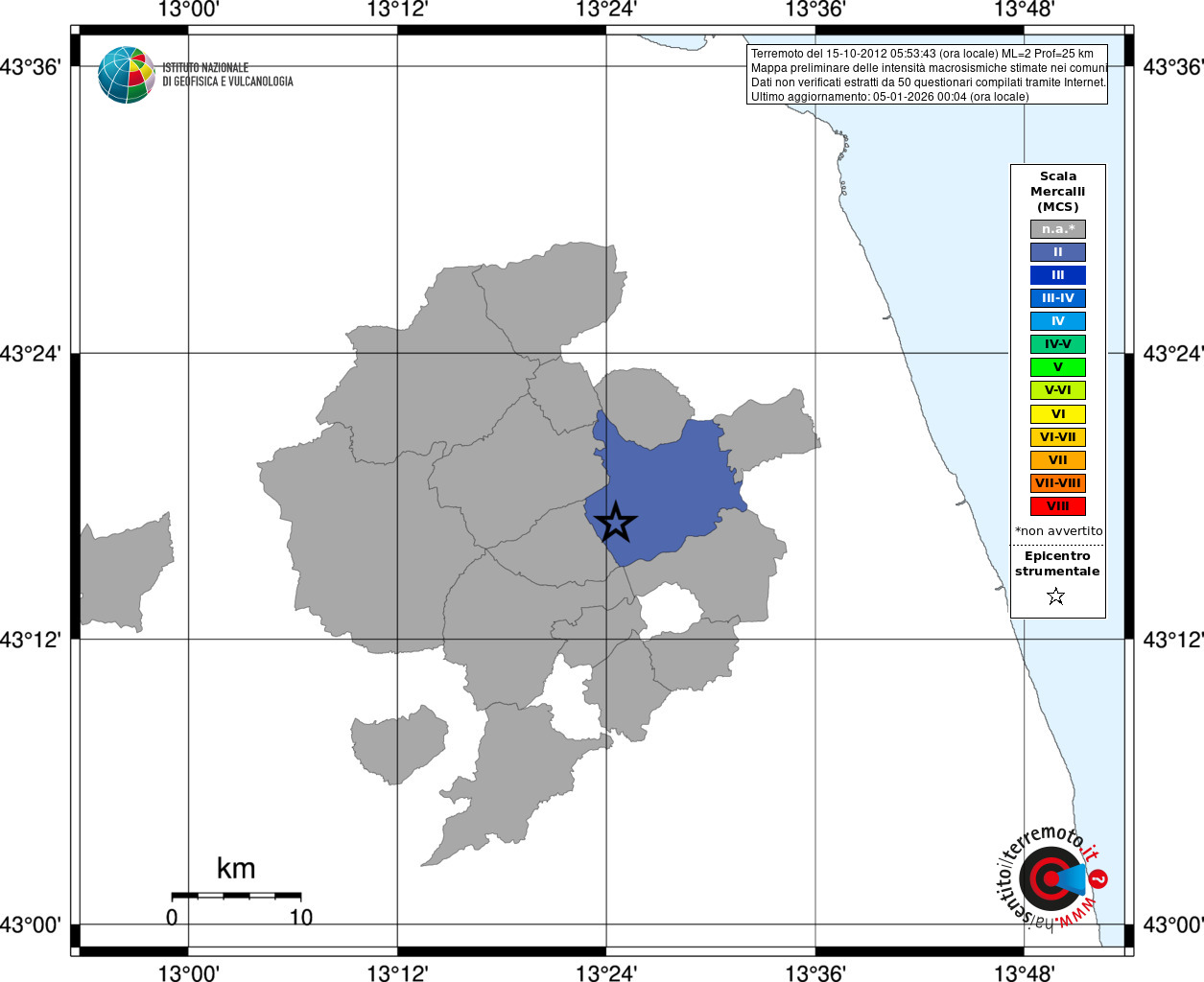Select the orange VII legend swatch
The image size is (1204, 982).
coord(1058,460)
